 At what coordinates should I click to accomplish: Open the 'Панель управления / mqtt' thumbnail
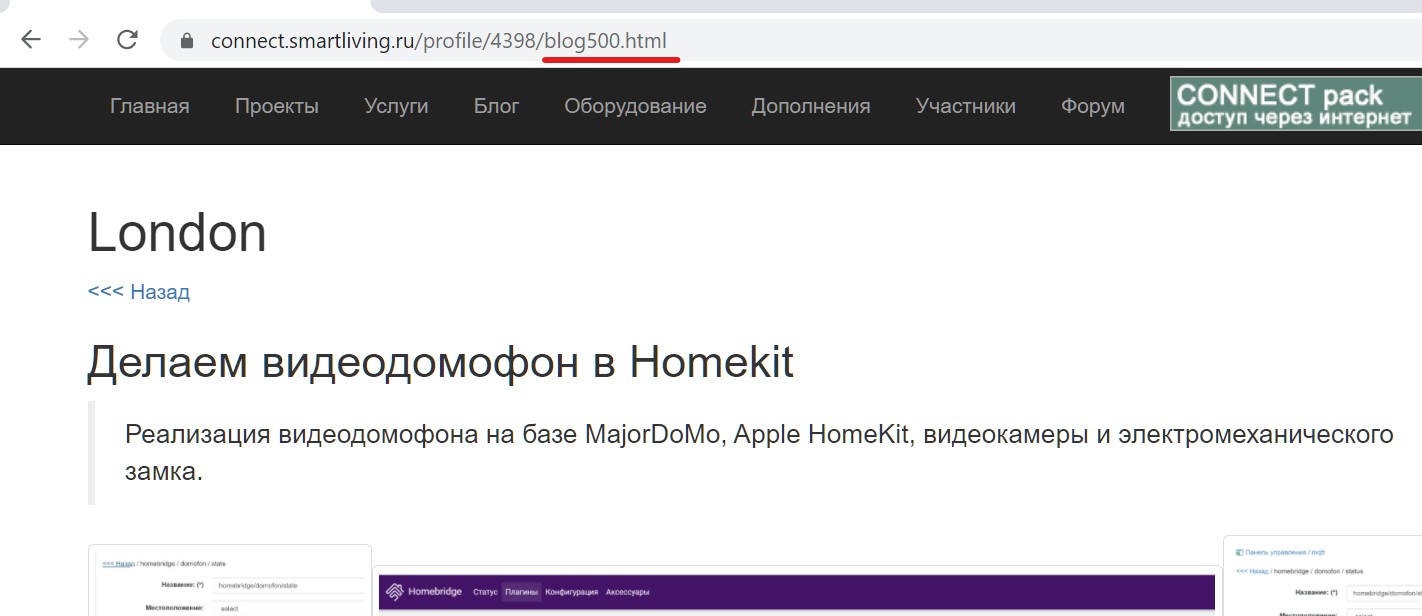pyautogui.click(x=1322, y=576)
